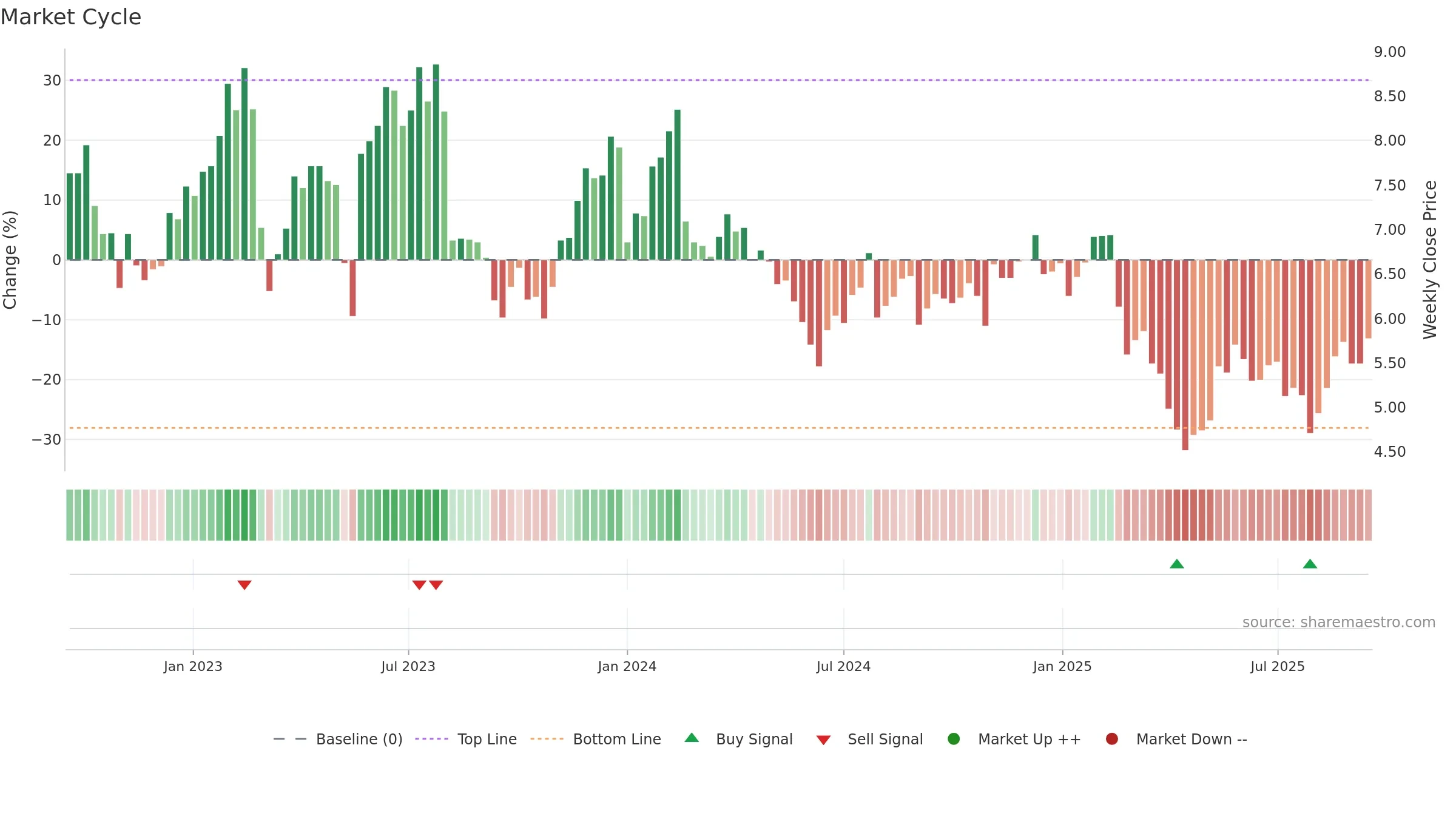
Task: Click the Jul 2023 axis label
Action: tap(408, 666)
